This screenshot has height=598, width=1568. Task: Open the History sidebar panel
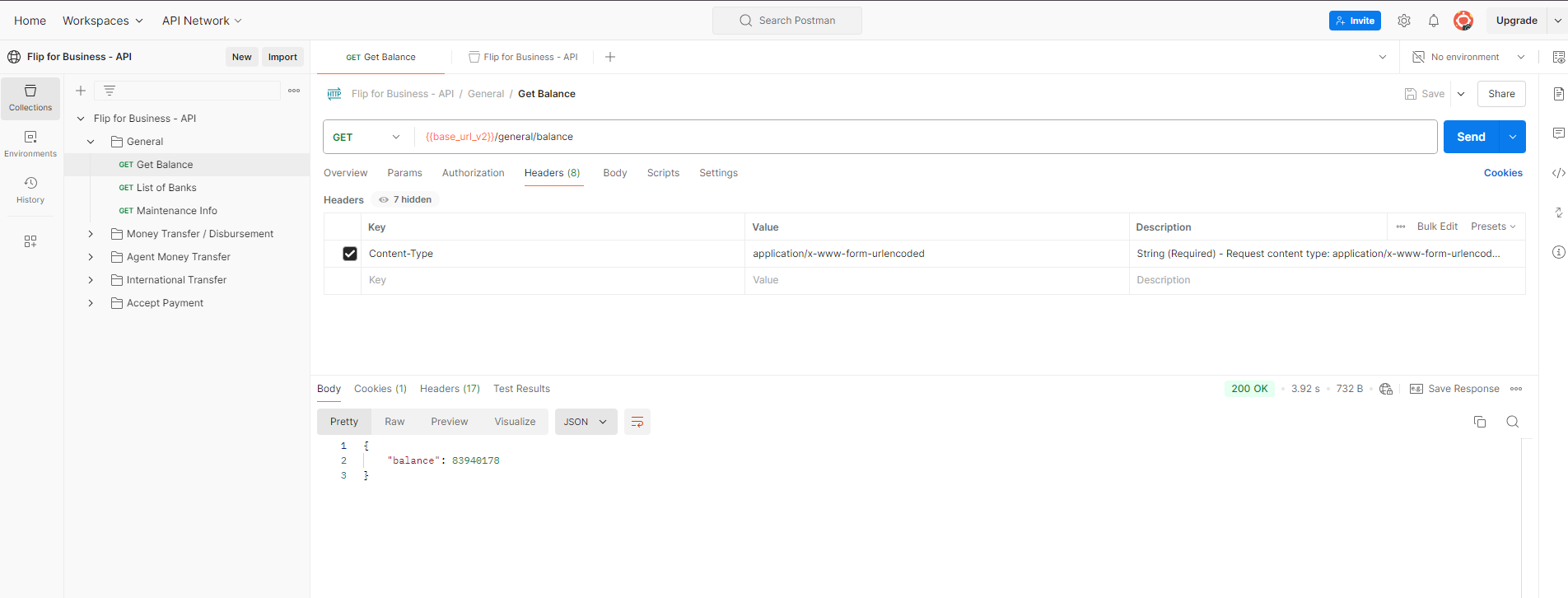[x=30, y=189]
